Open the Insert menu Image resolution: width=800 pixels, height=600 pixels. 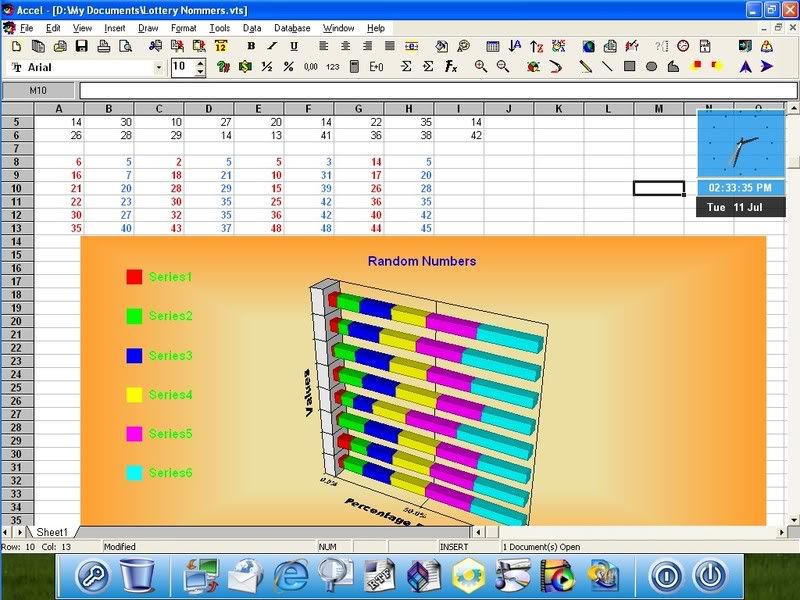pos(114,28)
